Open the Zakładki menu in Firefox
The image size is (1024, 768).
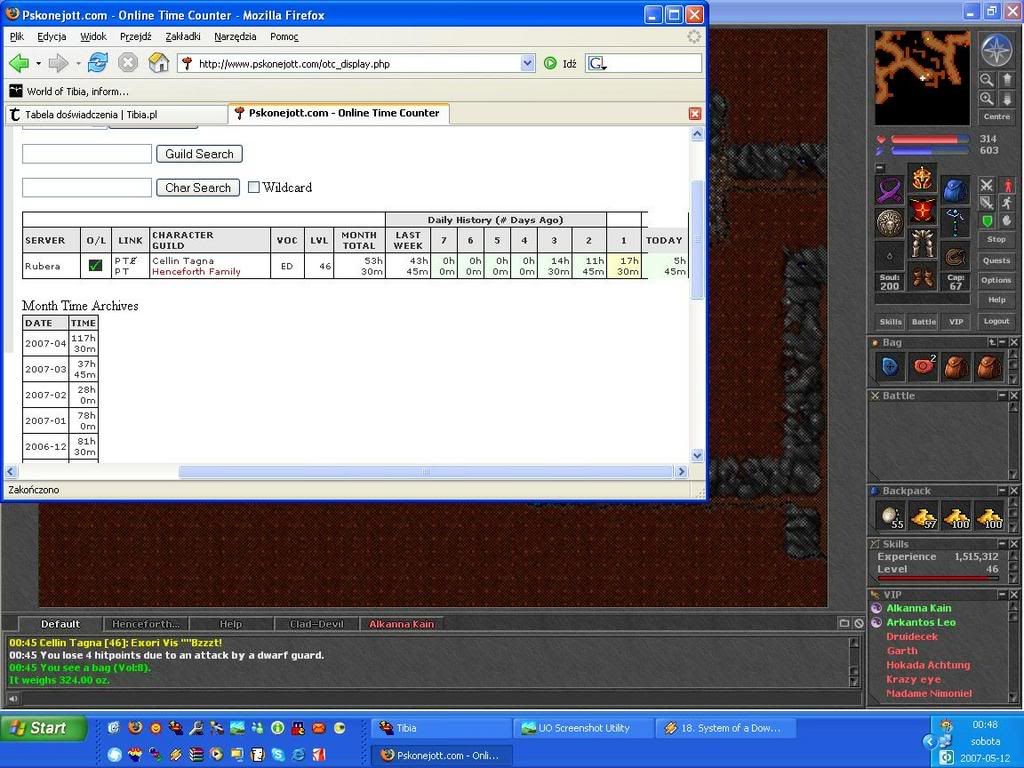183,37
